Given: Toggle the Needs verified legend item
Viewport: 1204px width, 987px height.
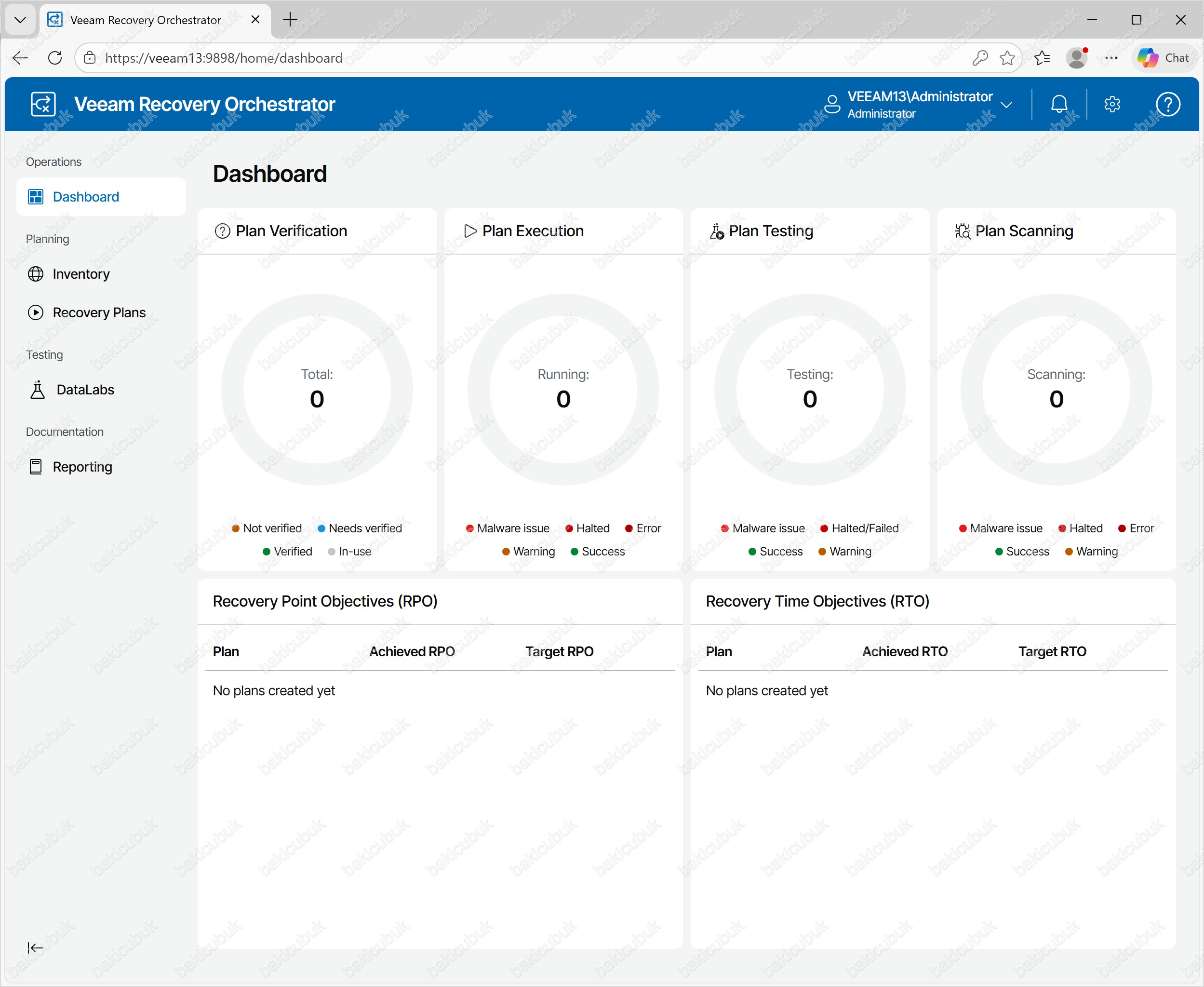Looking at the screenshot, I should [360, 528].
